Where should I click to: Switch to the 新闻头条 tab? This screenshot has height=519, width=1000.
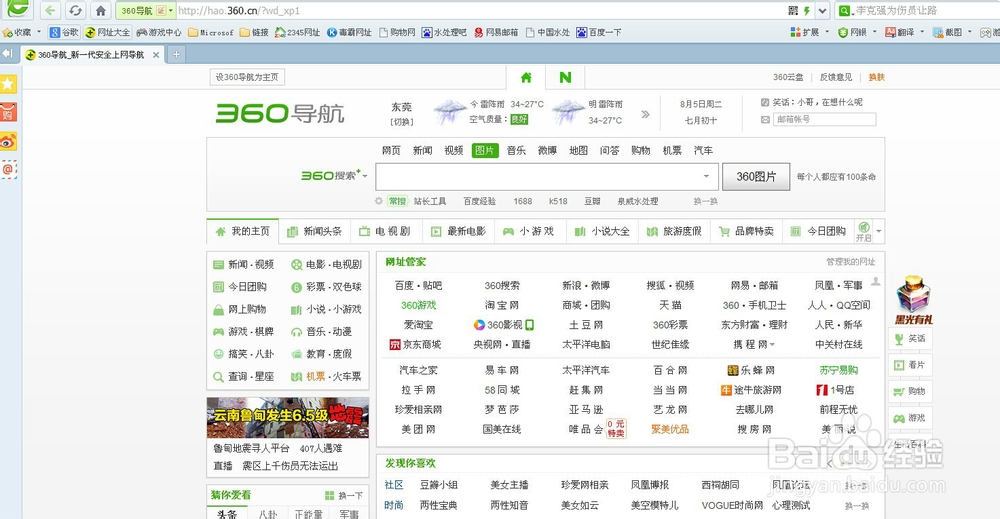[315, 231]
